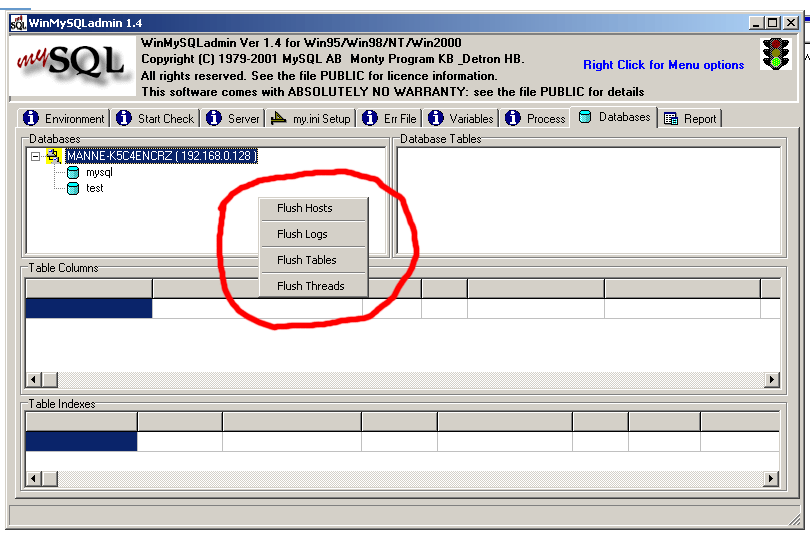810x533 pixels.
Task: Choose Flush Logs from context menu
Action: click(314, 234)
